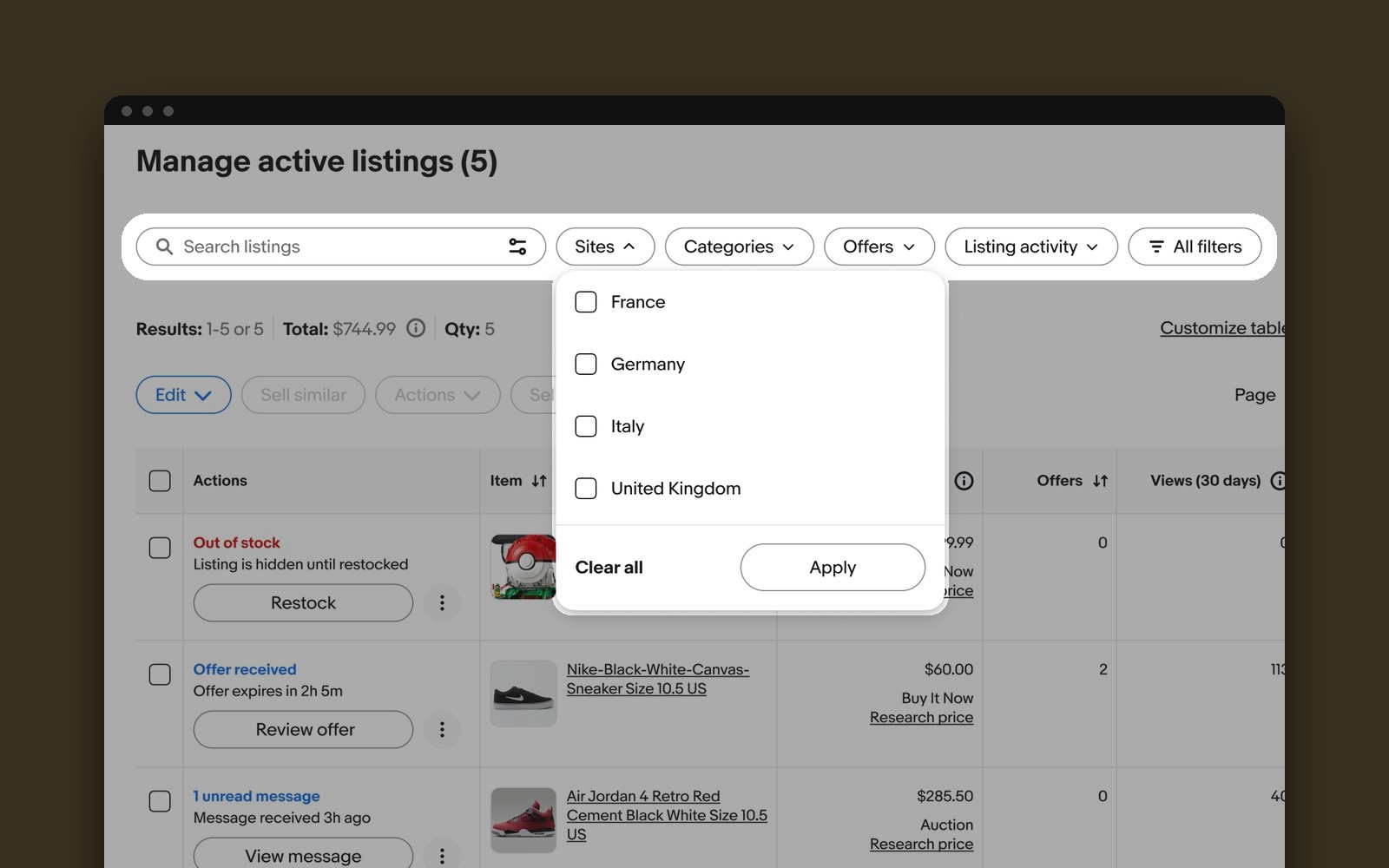This screenshot has width=1389, height=868.
Task: Open more options beside Review offer
Action: (442, 729)
